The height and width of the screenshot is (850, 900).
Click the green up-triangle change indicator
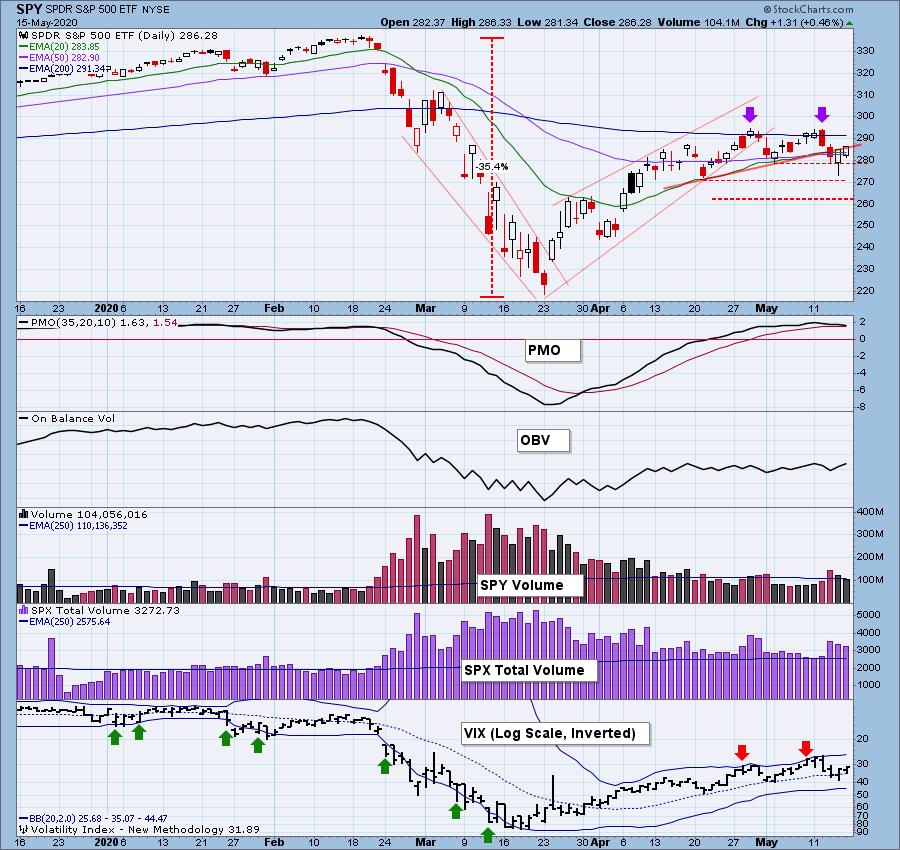(x=849, y=23)
